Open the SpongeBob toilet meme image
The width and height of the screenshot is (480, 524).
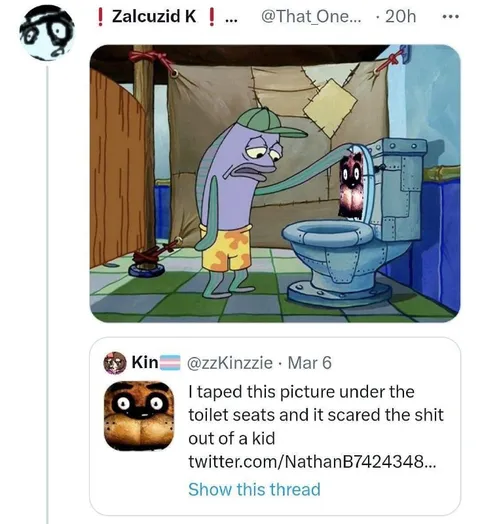click(x=275, y=183)
